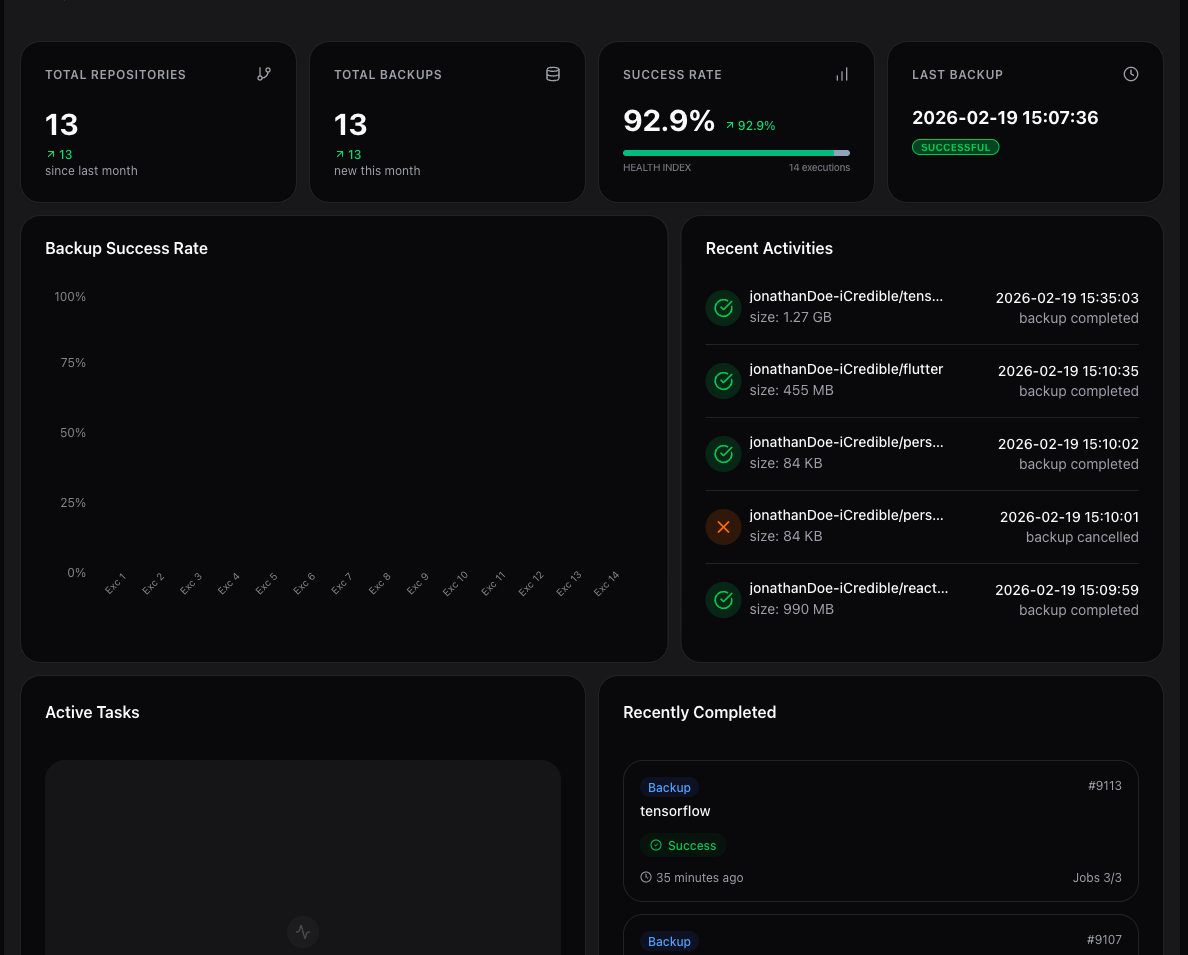The width and height of the screenshot is (1188, 955).
Task: Click 'new this month' text
Action: (x=377, y=171)
